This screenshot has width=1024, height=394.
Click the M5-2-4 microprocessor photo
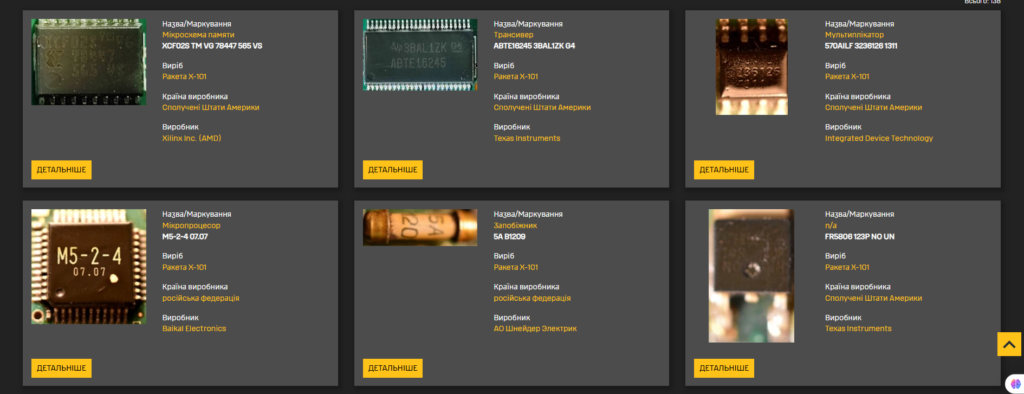click(89, 267)
